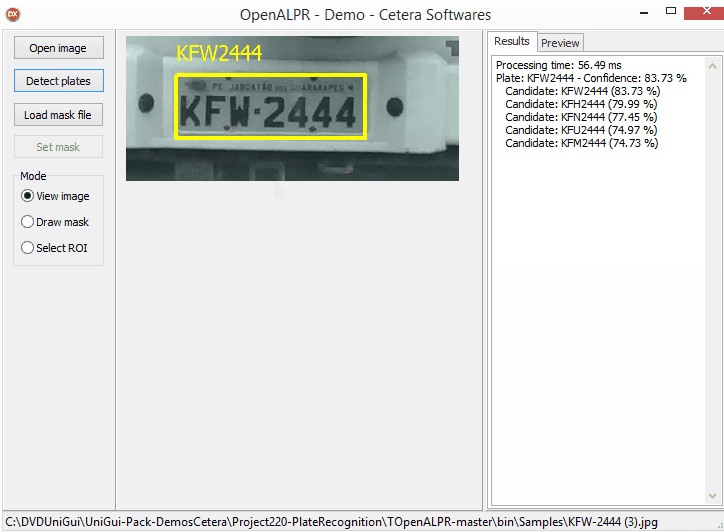Close the OpenALPR Demo window
The image size is (724, 532).
706,12
